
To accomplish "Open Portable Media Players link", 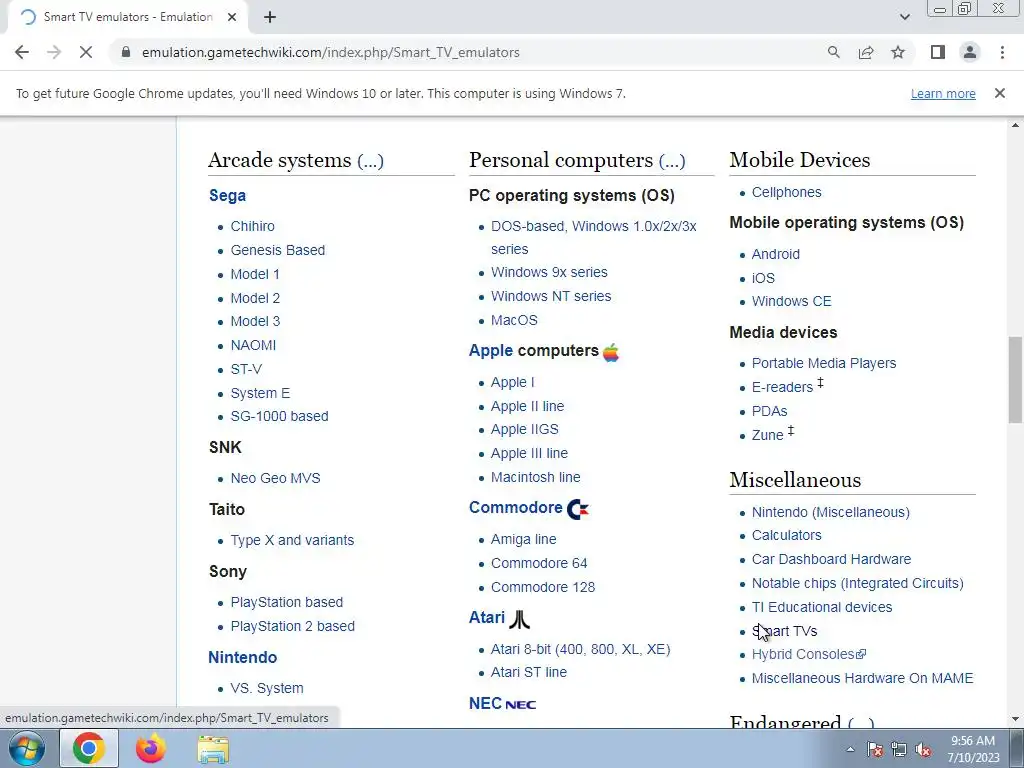I will click(x=824, y=363).
